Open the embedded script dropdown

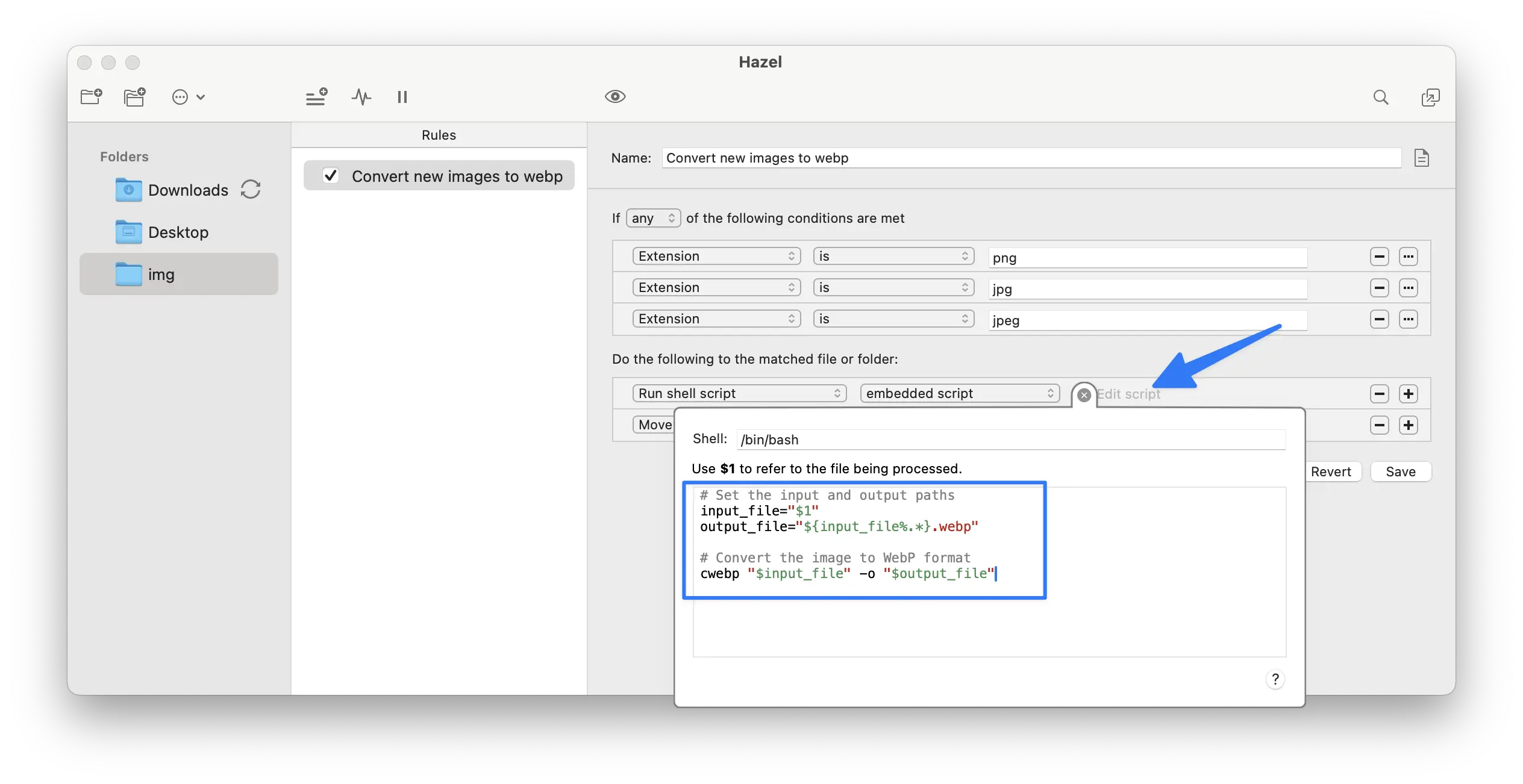pos(960,393)
